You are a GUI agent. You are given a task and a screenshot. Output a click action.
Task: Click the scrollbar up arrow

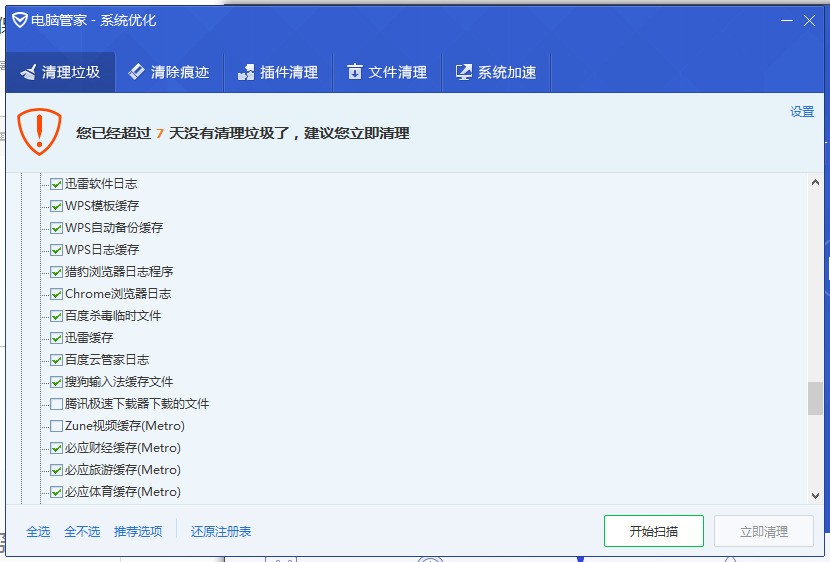tap(815, 183)
